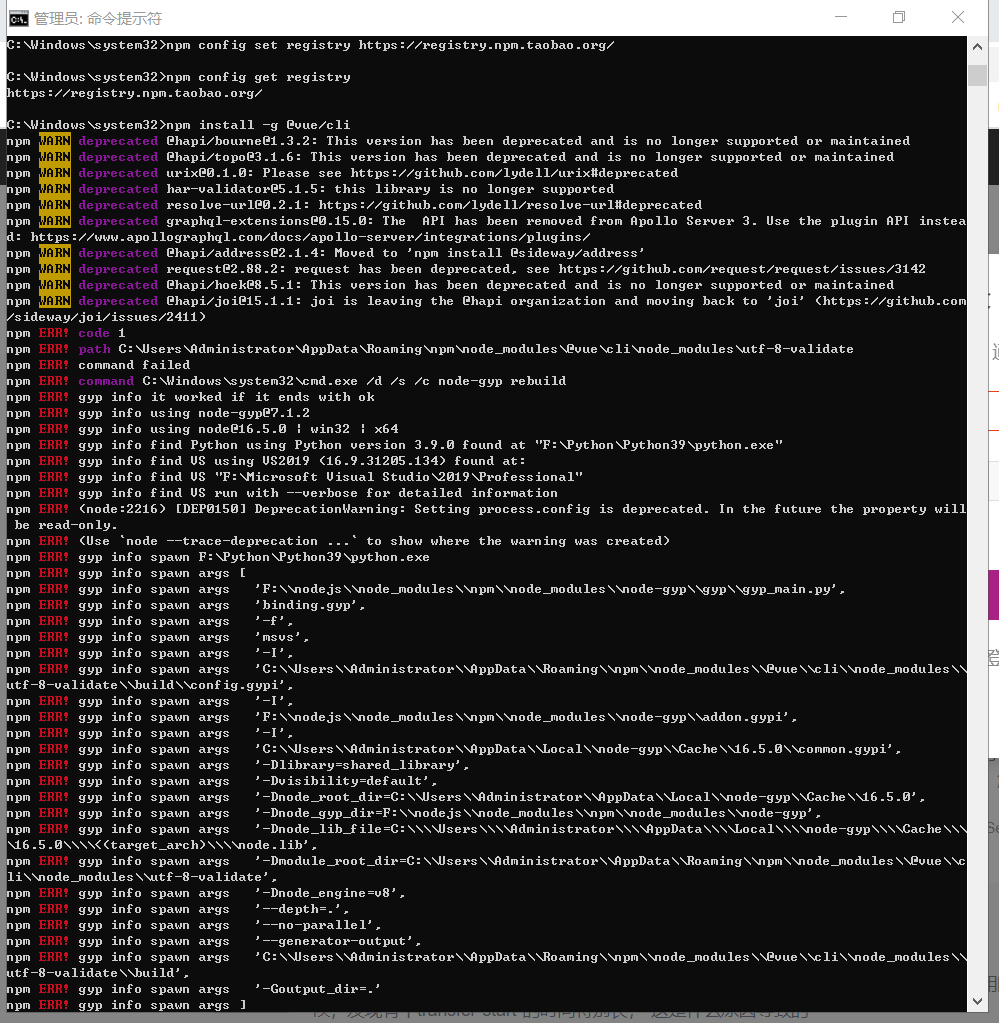999x1023 pixels.
Task: Click the 'node-gyp rebuild' command line
Action: point(286,381)
